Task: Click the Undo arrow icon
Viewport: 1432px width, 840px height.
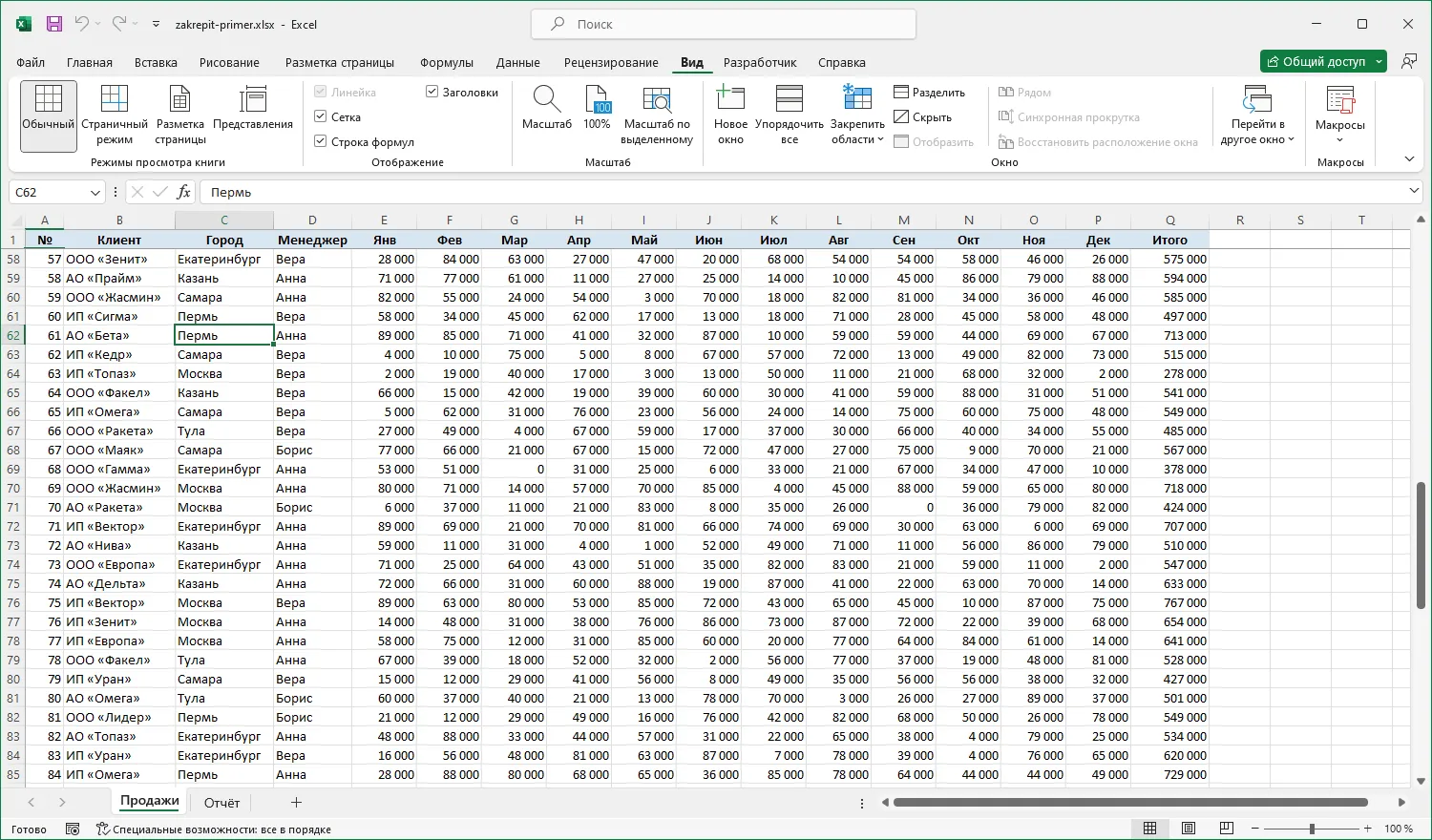Action: tap(81, 24)
